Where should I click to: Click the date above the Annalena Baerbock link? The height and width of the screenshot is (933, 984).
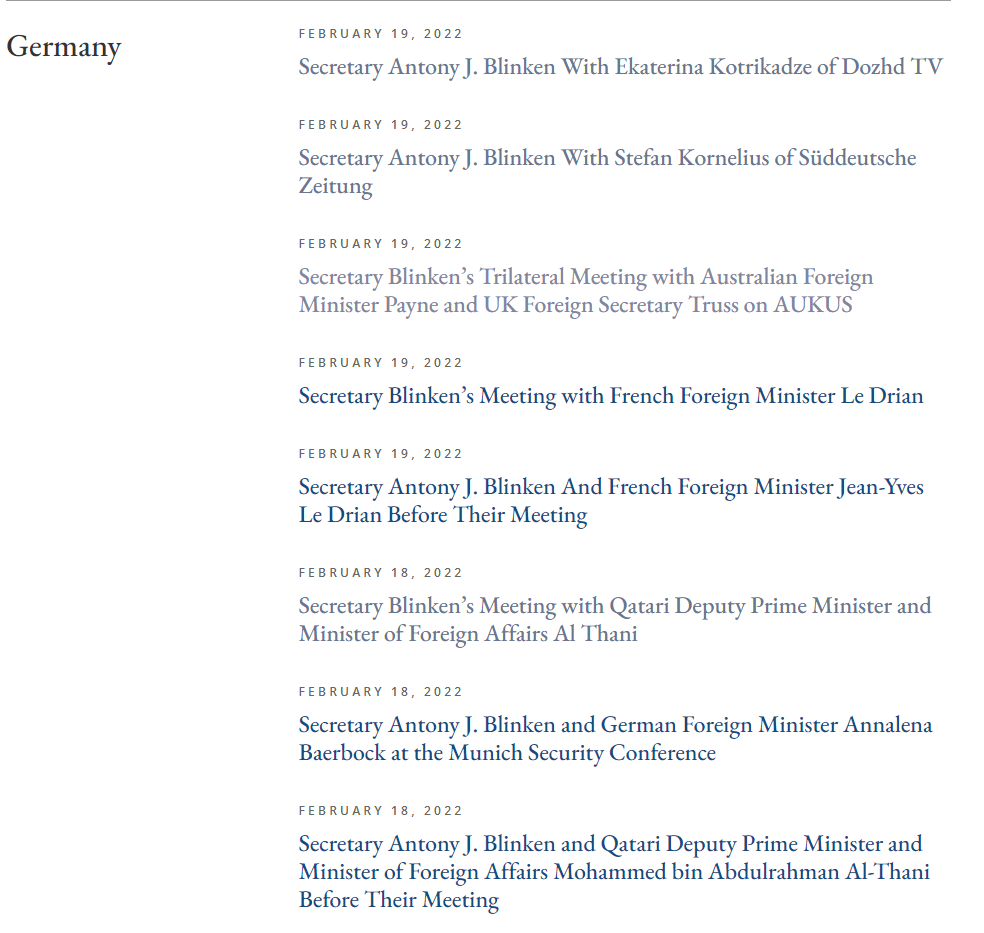point(381,692)
